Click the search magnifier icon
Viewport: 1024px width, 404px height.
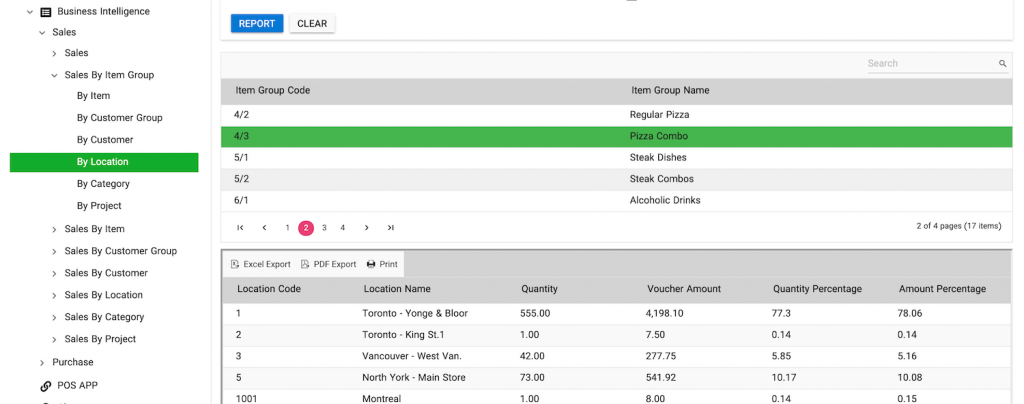tap(1002, 64)
